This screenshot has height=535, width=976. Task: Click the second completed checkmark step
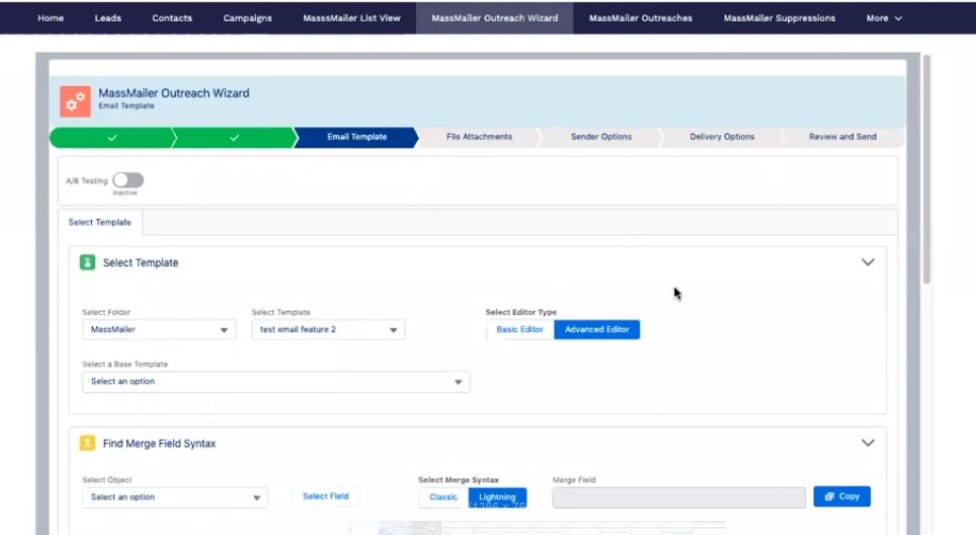pyautogui.click(x=233, y=137)
